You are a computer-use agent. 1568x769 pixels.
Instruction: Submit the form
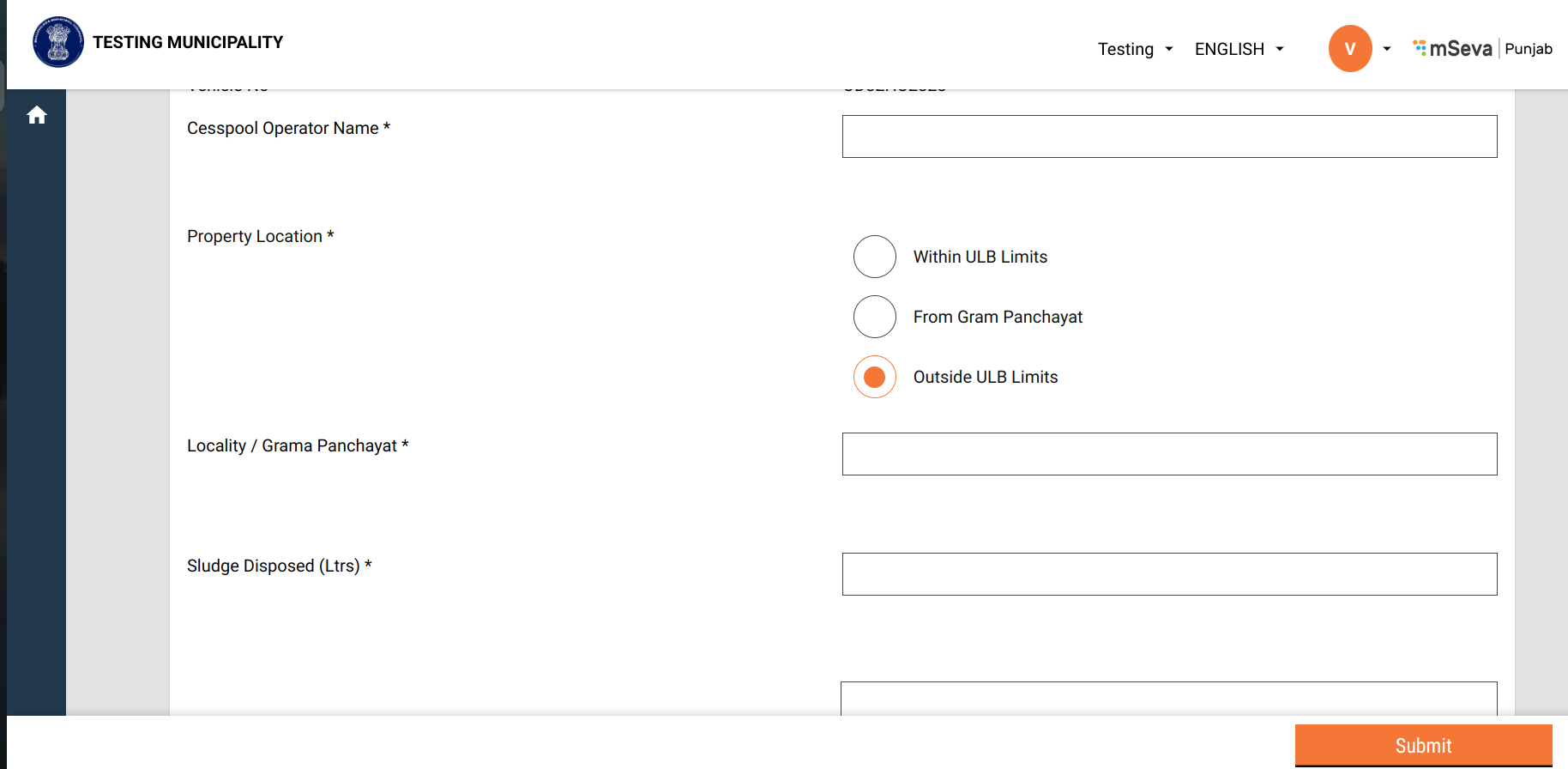pyautogui.click(x=1423, y=745)
